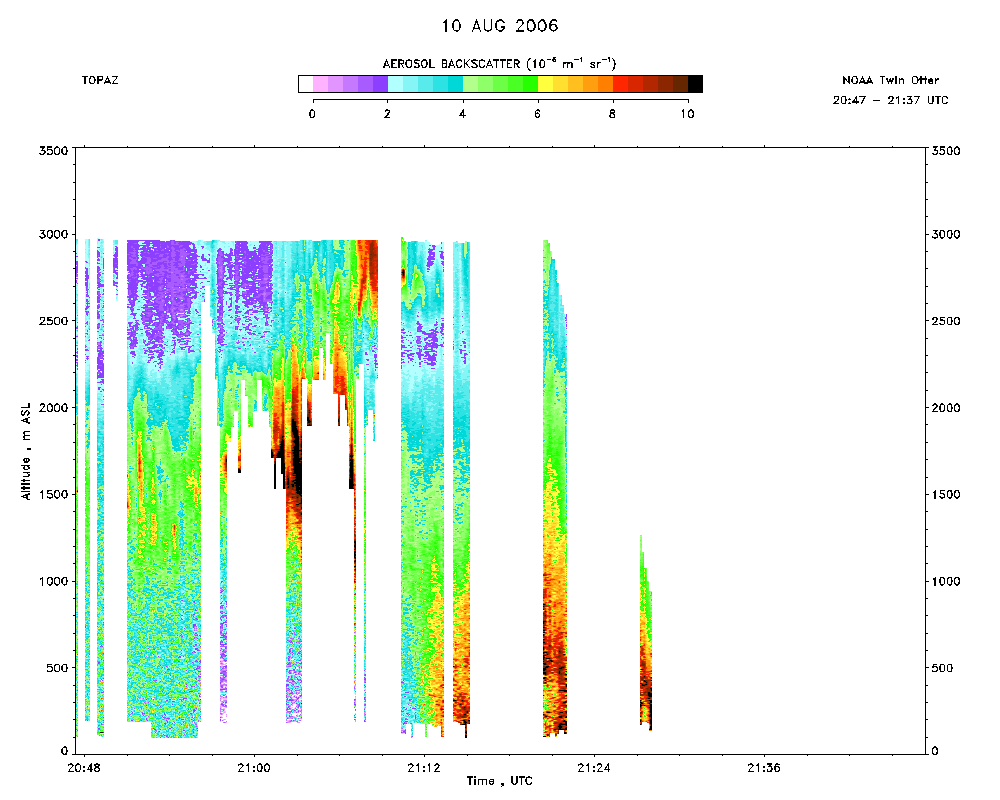Click the right axis tick label 3000
This screenshot has height=800, width=1000.
click(946, 234)
